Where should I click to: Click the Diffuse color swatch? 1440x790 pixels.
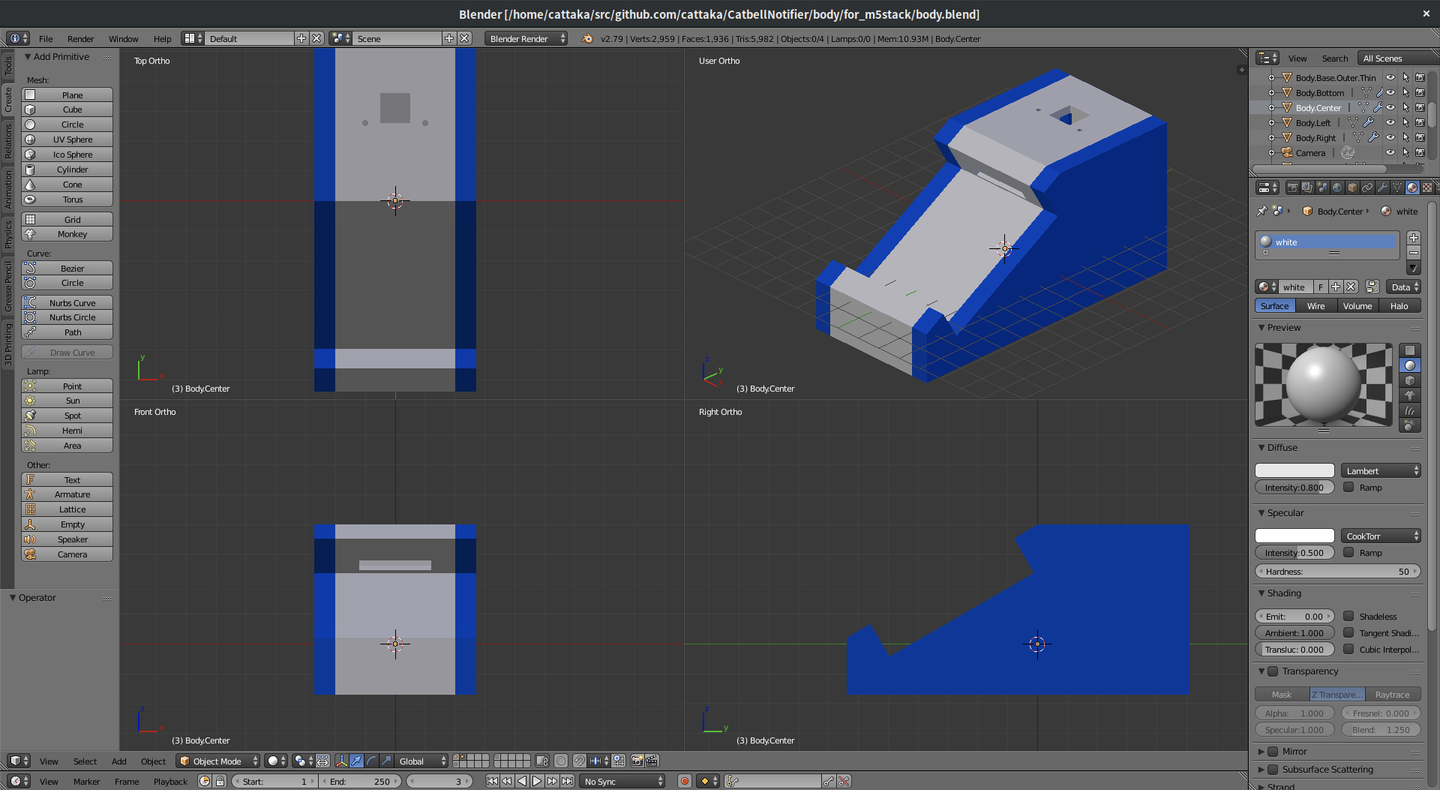click(x=1294, y=470)
